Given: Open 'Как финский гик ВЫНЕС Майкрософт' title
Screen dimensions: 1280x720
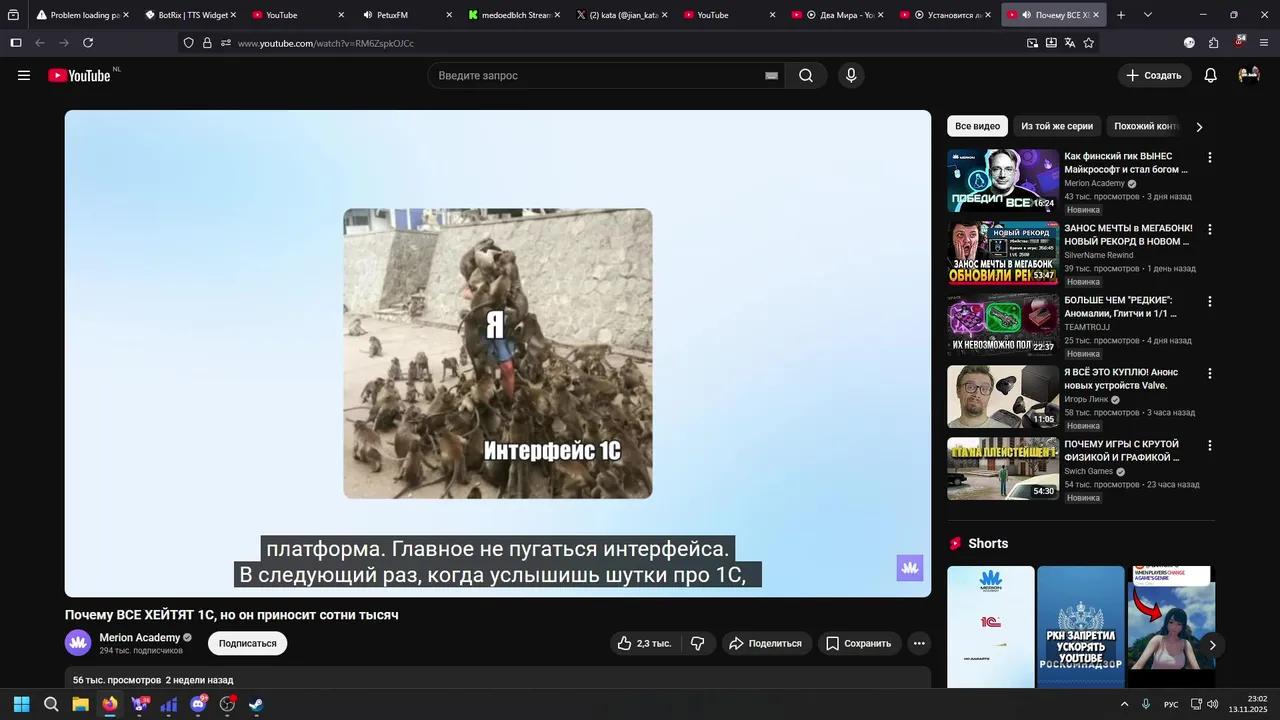Looking at the screenshot, I should [1126, 163].
